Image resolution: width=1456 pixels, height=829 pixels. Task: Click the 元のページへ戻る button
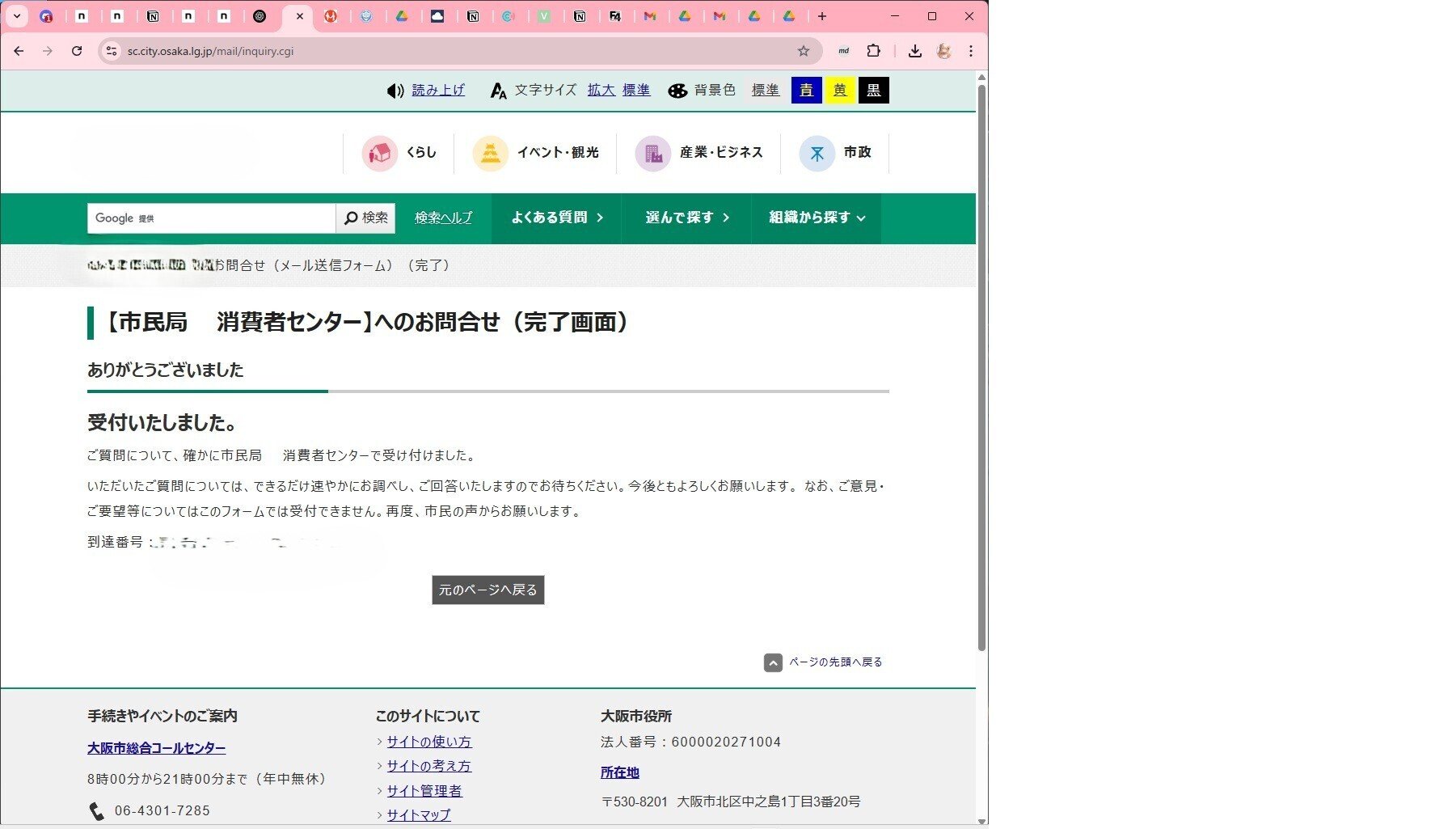coord(487,590)
